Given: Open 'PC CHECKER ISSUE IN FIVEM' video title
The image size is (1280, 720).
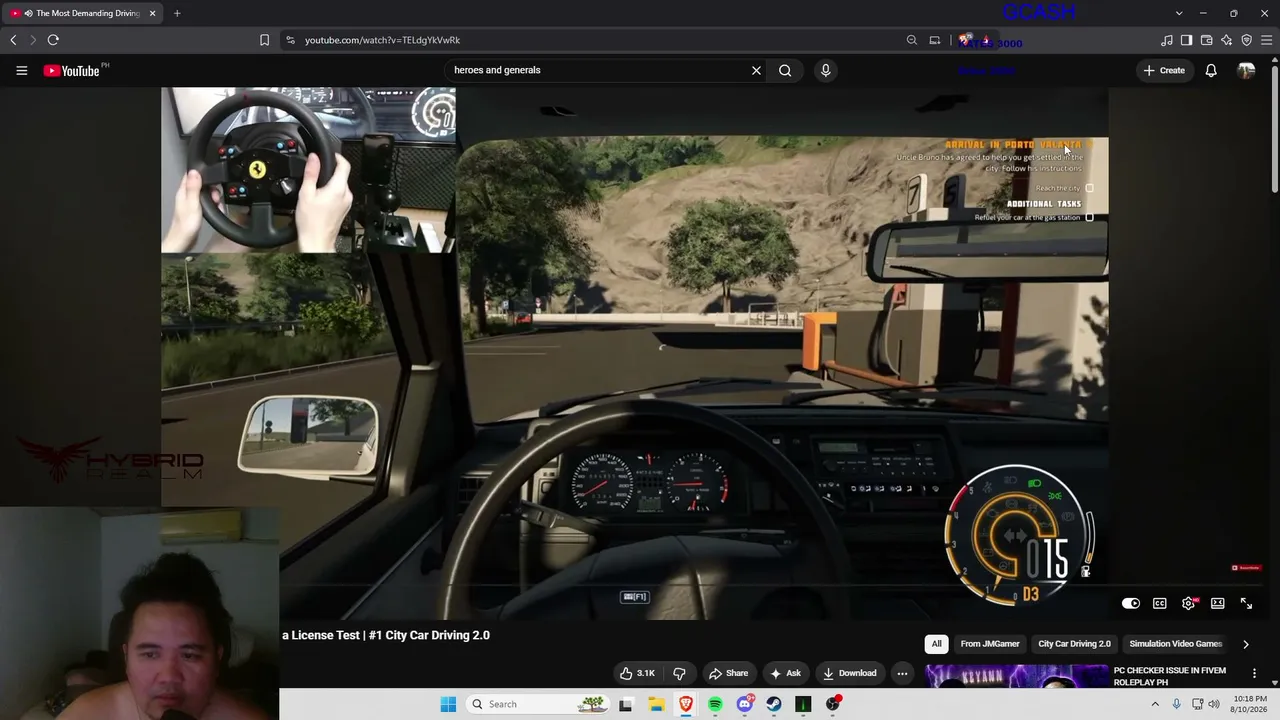Looking at the screenshot, I should 1170,676.
